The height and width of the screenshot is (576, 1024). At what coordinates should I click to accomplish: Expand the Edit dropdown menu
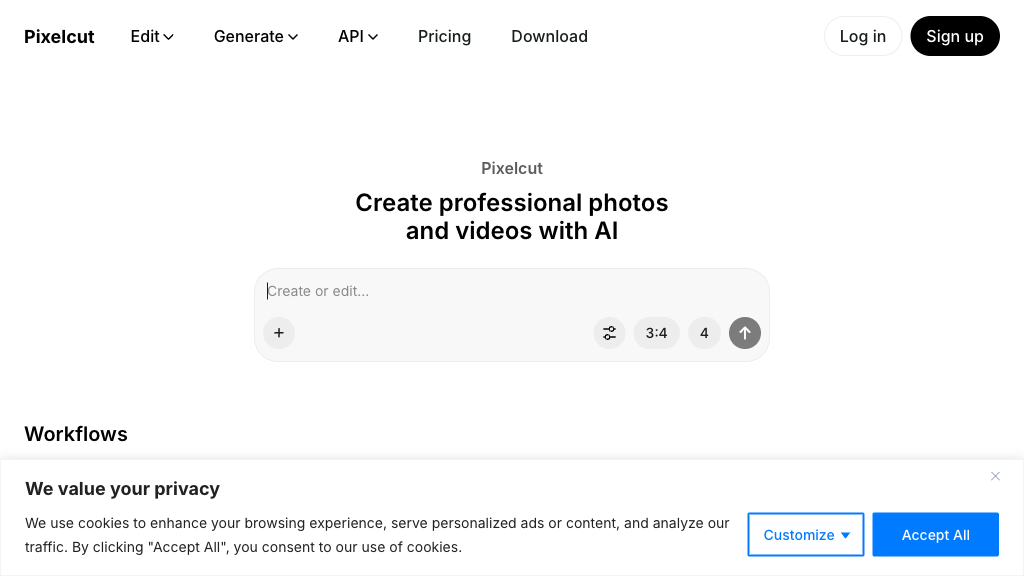152,37
